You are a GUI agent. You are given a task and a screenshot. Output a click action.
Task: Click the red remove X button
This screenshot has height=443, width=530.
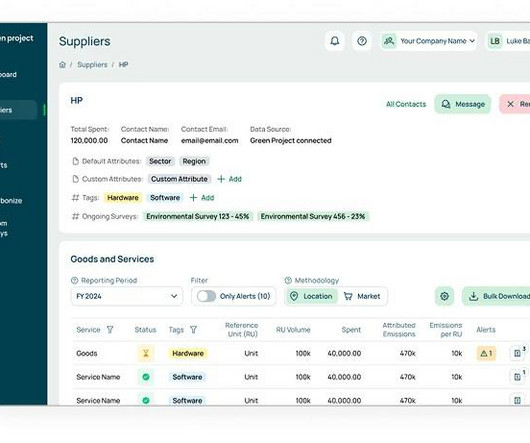point(514,104)
